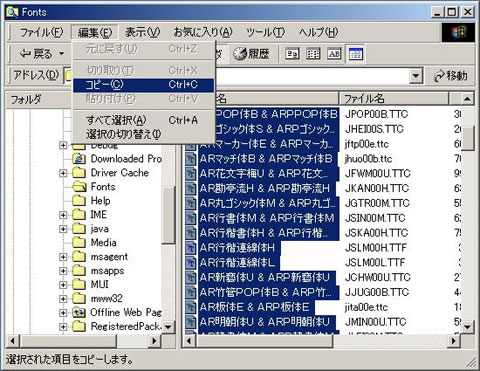Choose コピー(C) from the Edit menu
The height and width of the screenshot is (371, 480).
pos(143,85)
